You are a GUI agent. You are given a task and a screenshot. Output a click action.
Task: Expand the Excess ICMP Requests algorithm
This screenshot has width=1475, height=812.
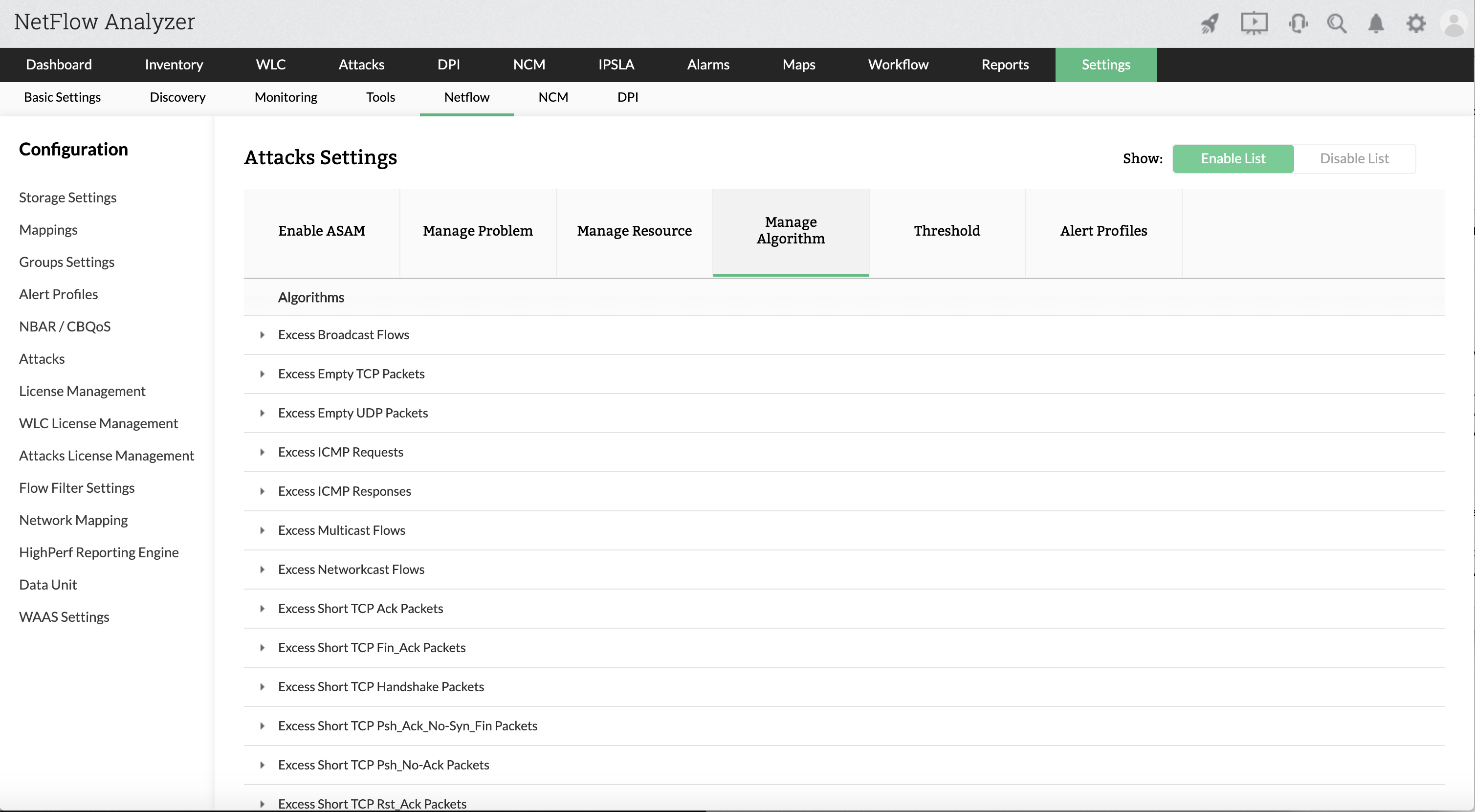point(262,452)
